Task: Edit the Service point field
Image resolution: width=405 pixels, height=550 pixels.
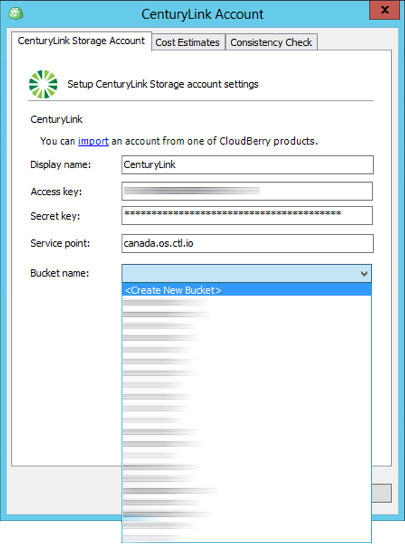Action: click(x=247, y=243)
